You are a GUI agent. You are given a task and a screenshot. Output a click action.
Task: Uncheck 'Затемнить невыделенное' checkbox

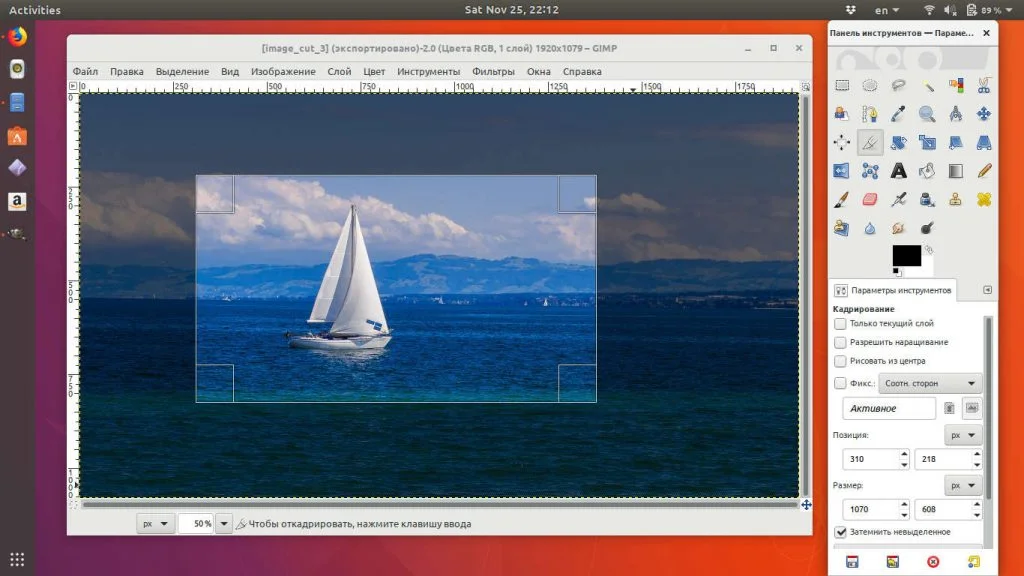840,532
